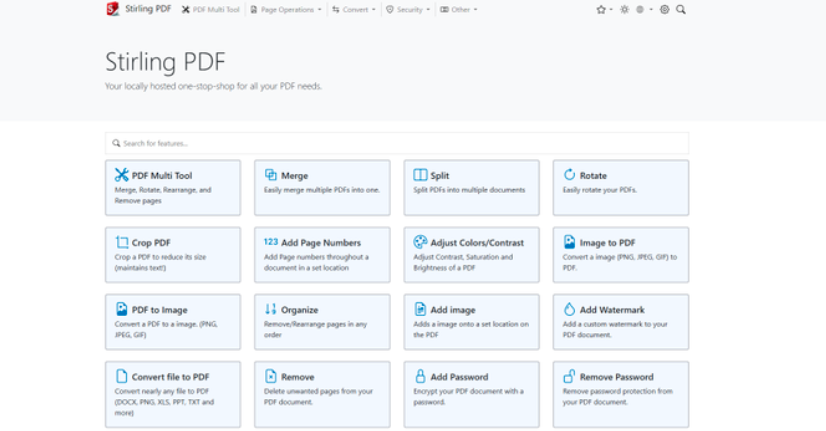Open the Merge tool title
This screenshot has height=431, width=826.
tap(294, 175)
